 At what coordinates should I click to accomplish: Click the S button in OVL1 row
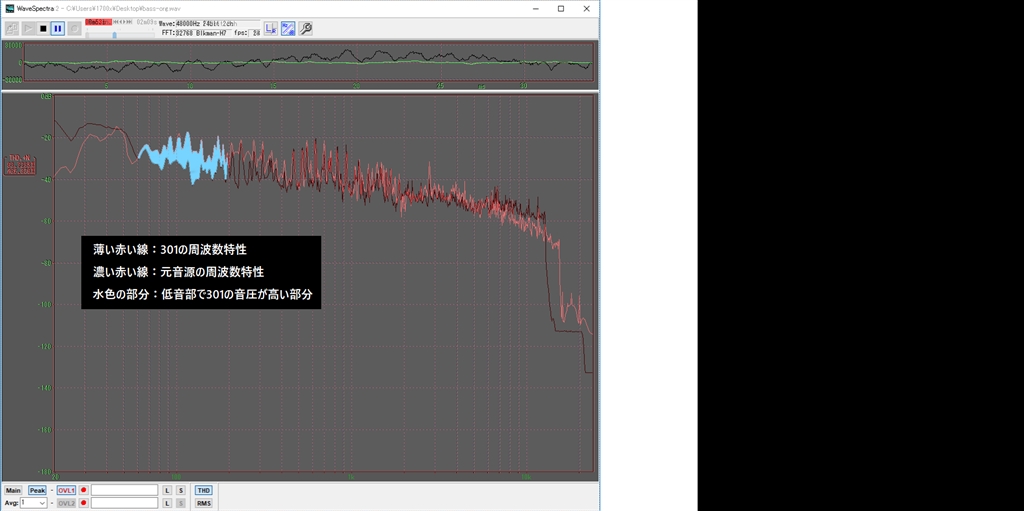click(x=181, y=490)
